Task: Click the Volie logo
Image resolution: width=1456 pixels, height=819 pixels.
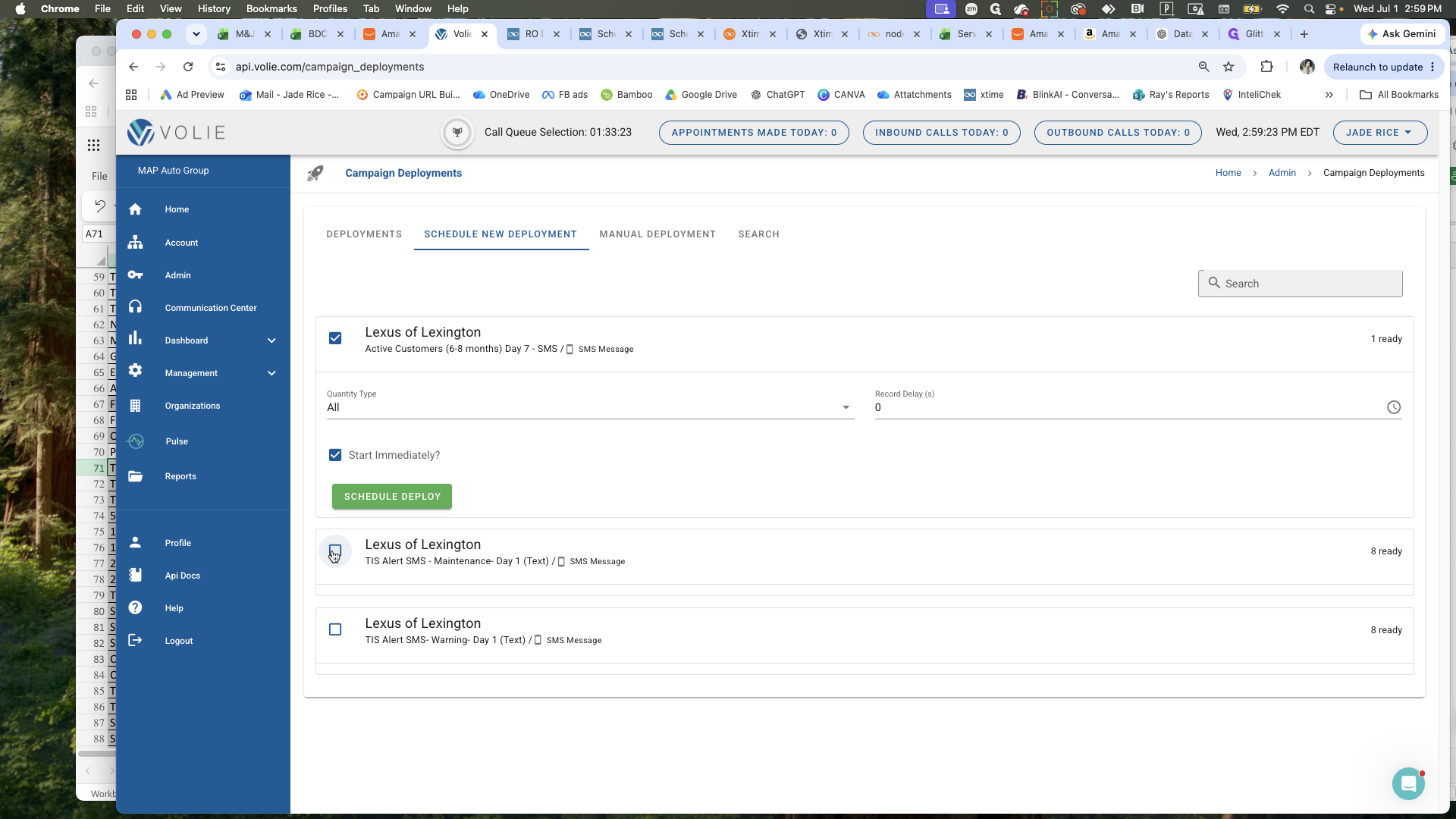Action: 176,133
